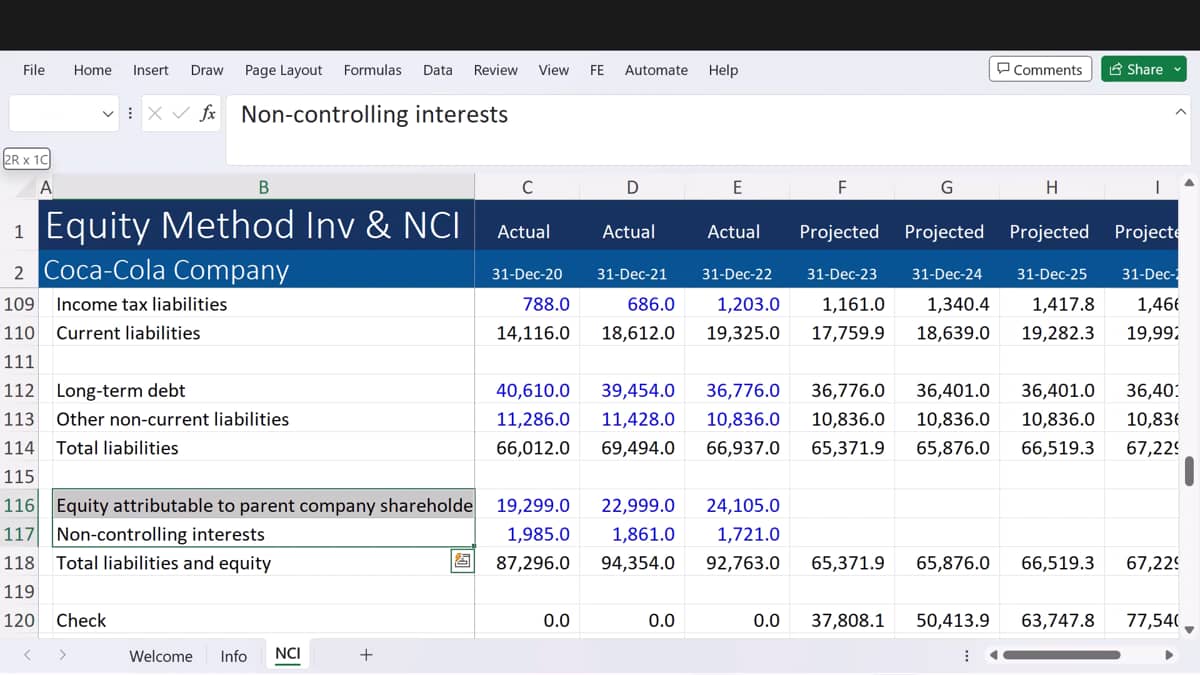Cancel formula entry with the X icon
Screen dimensions: 1200x675
[154, 114]
